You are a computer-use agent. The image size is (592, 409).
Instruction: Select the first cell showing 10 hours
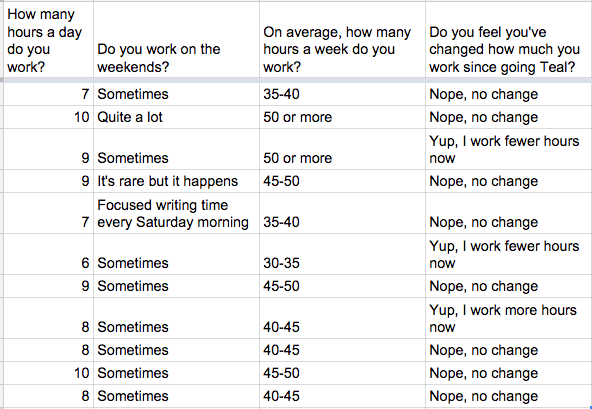point(48,117)
